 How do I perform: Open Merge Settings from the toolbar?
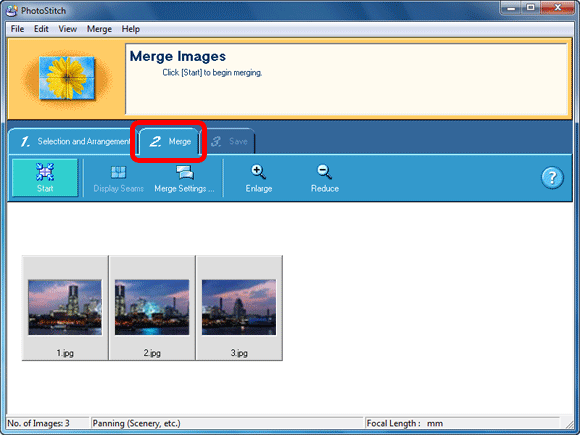tap(184, 179)
